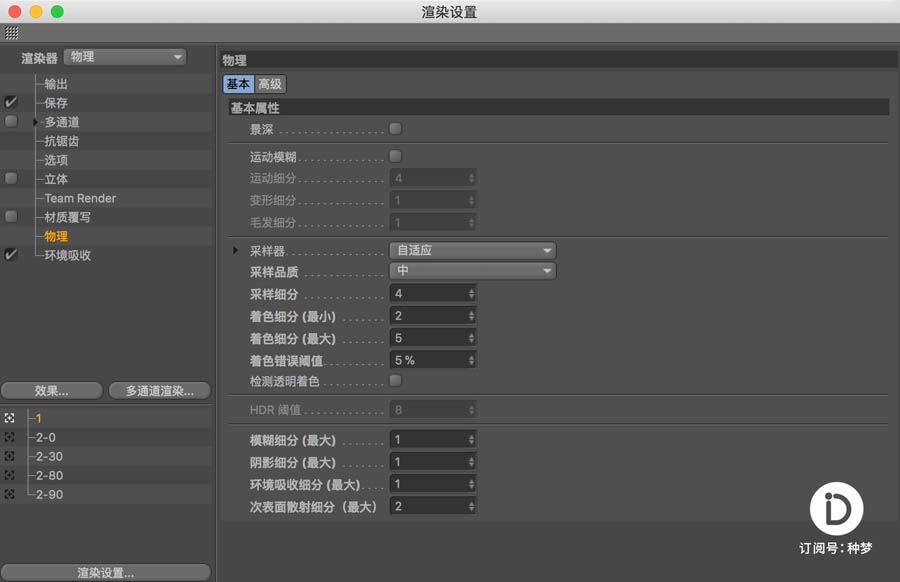Expand the 多通道 tree arrow
The width and height of the screenshot is (900, 582).
click(37, 122)
